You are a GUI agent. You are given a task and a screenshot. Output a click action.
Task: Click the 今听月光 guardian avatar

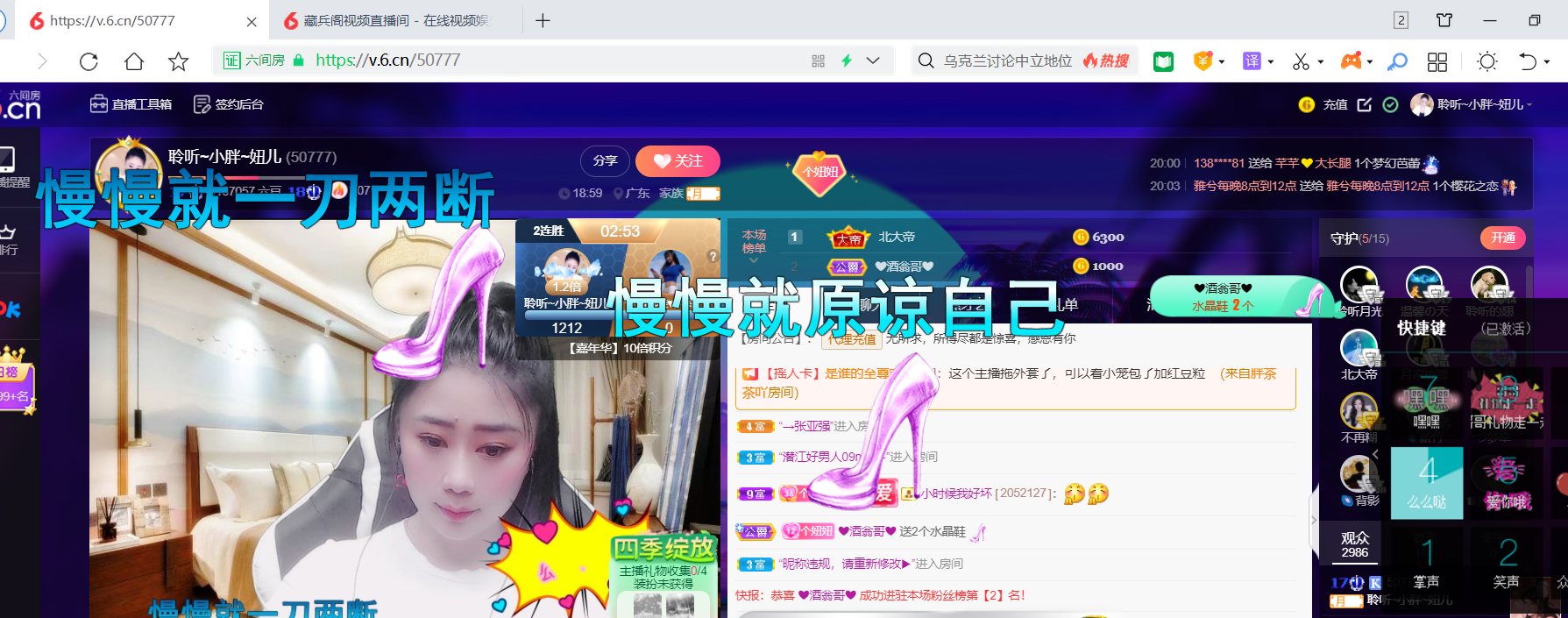click(1359, 285)
